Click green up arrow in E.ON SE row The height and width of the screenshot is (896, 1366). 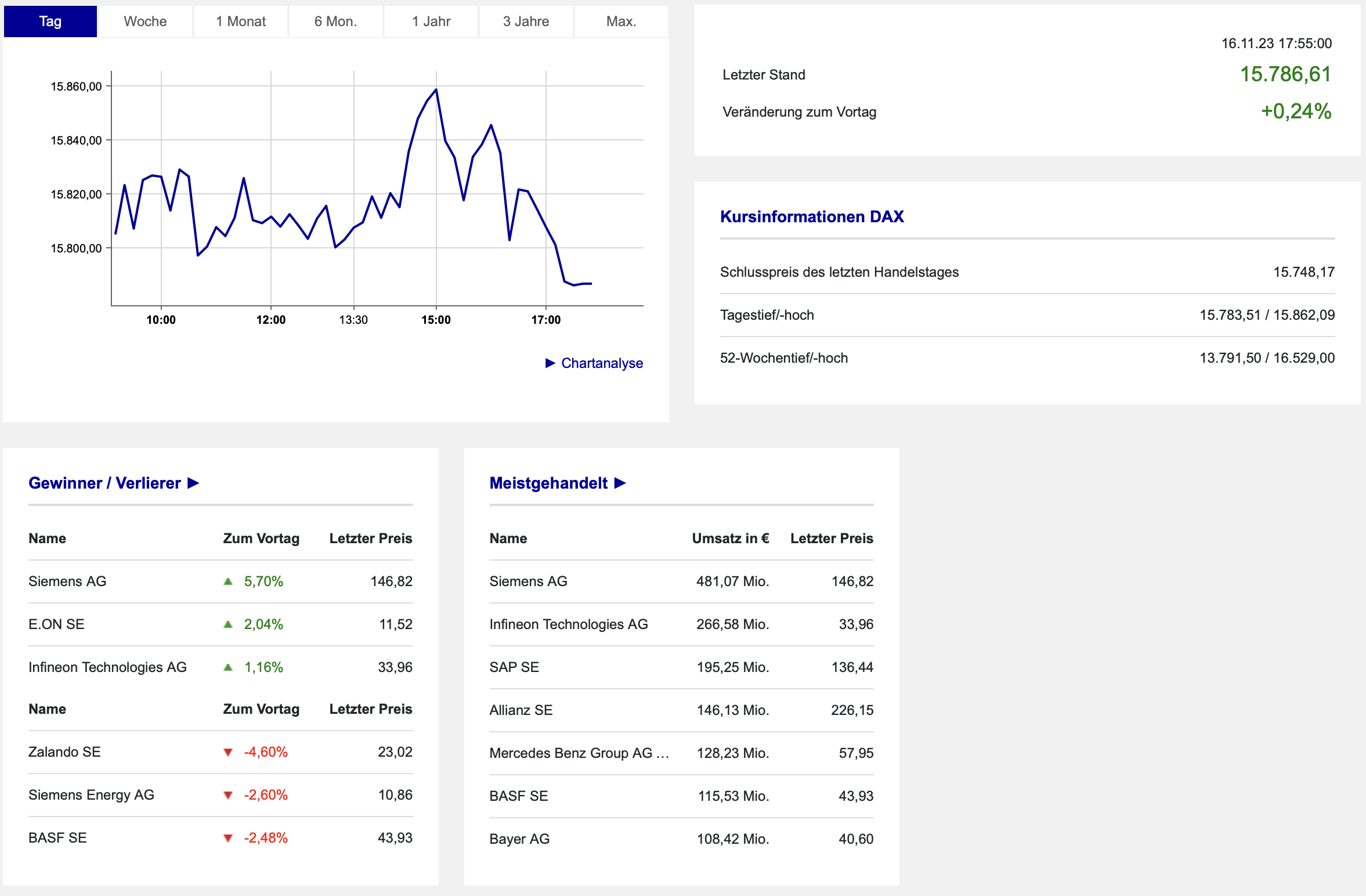(228, 624)
